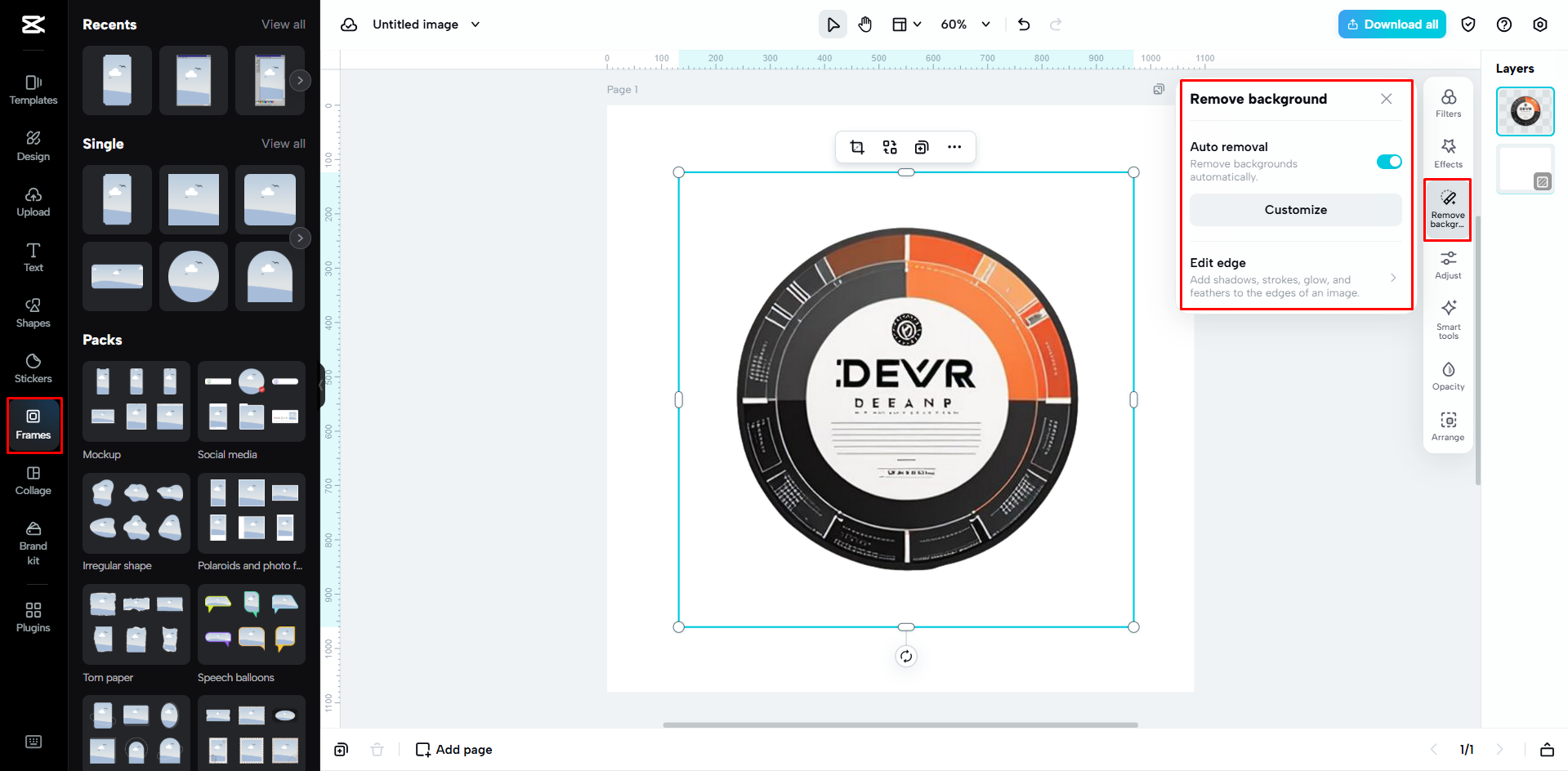
Task: Disable the Auto removal switch
Action: tap(1387, 161)
